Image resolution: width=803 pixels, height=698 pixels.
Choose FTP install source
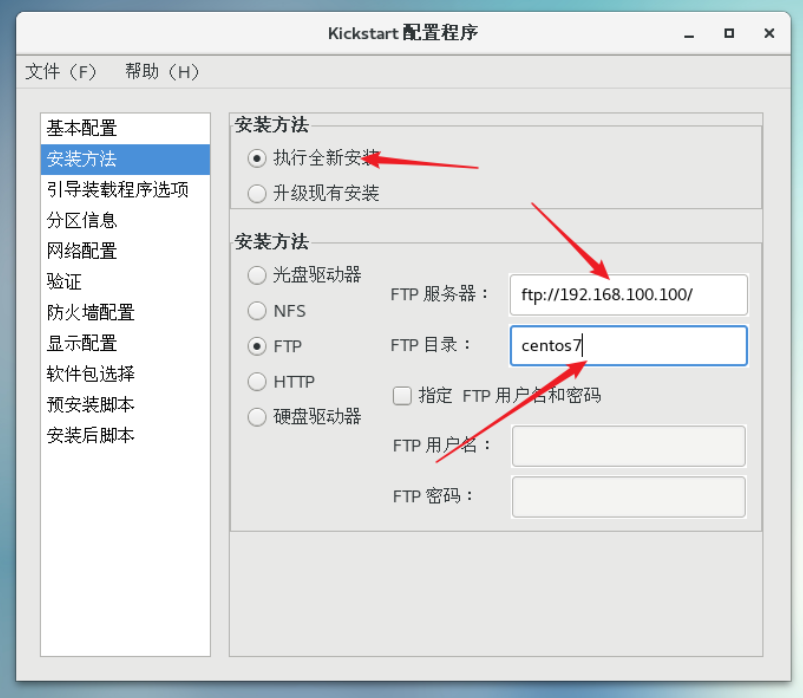257,346
